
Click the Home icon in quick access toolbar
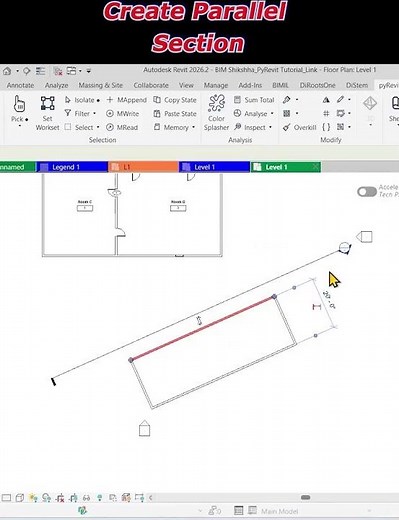pyautogui.click(x=7, y=71)
